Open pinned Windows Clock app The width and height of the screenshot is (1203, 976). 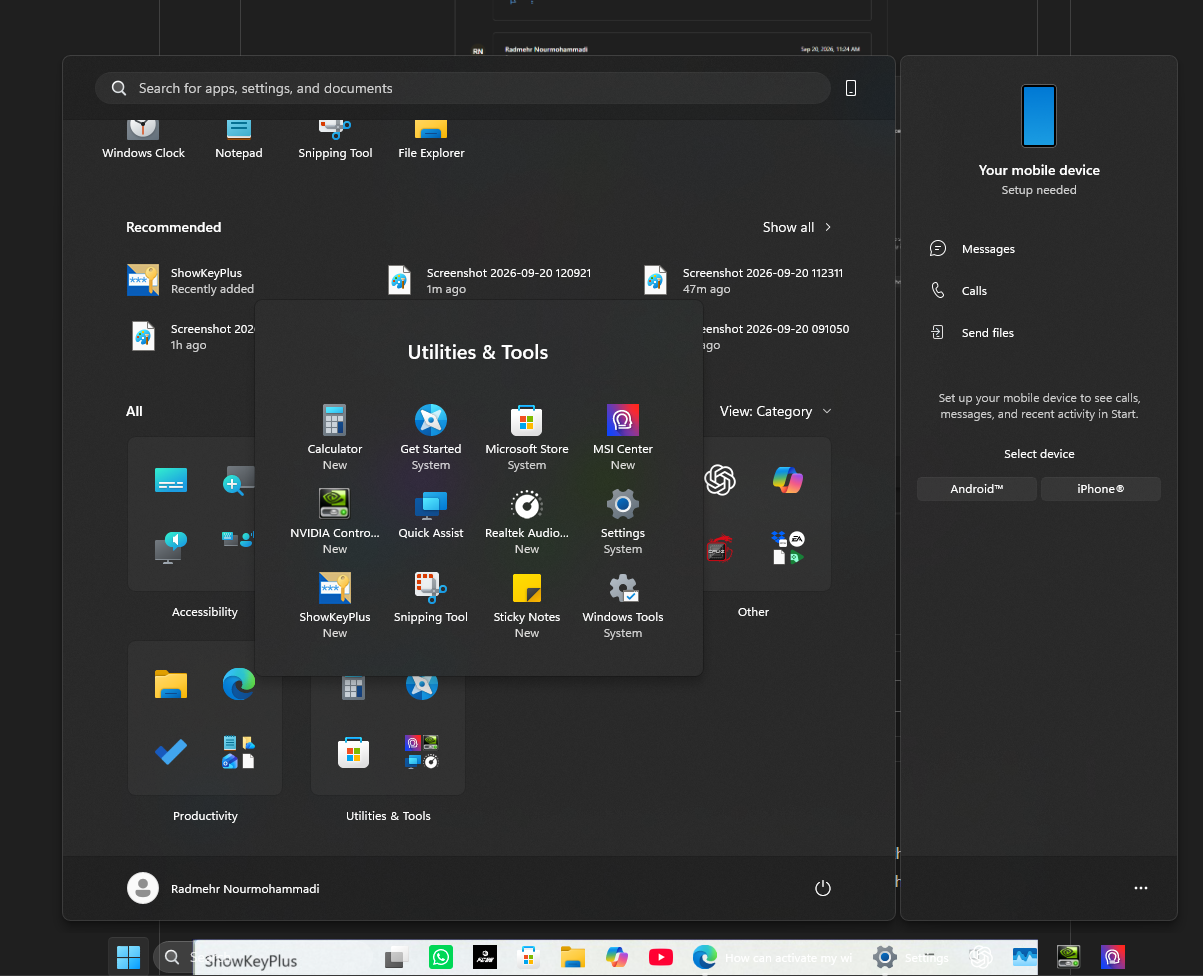[144, 137]
